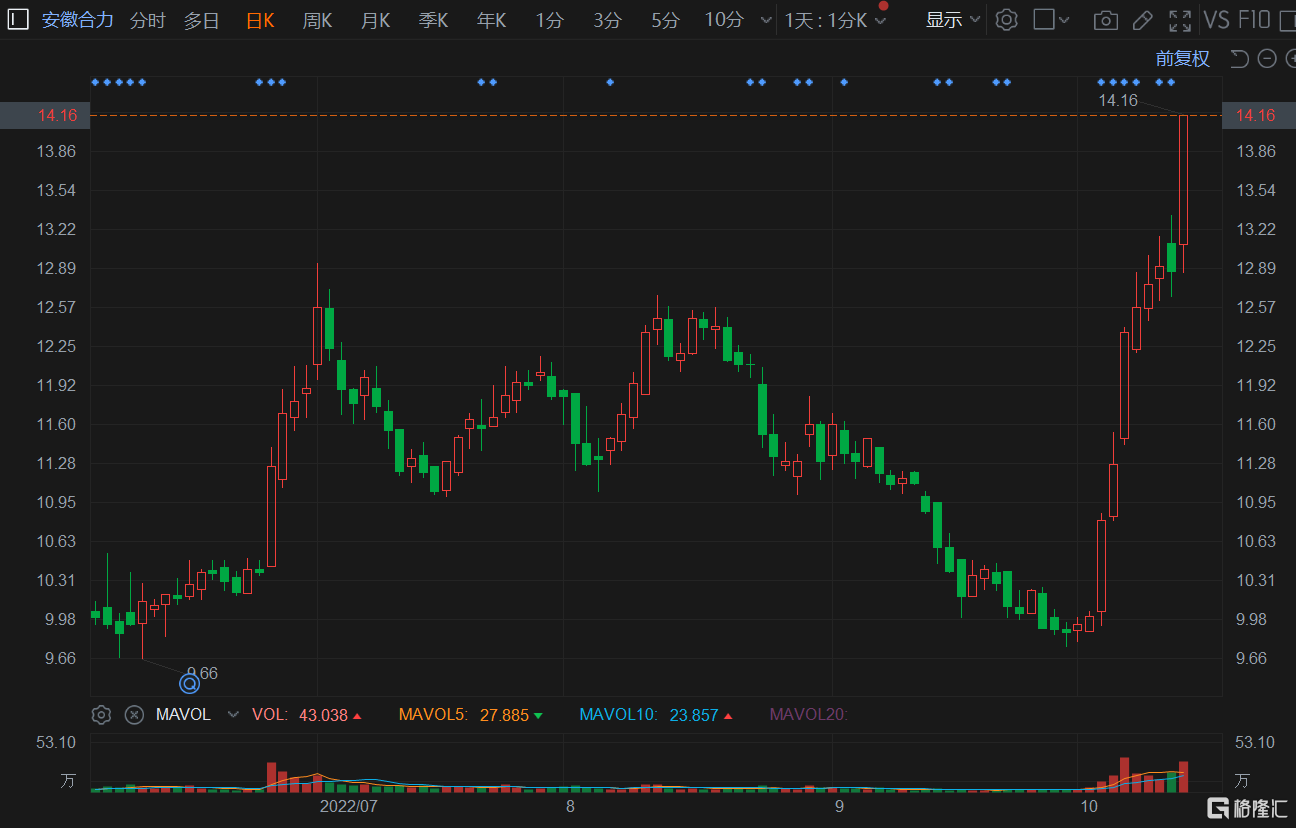Click 前复权 price adjustment link

point(1183,59)
